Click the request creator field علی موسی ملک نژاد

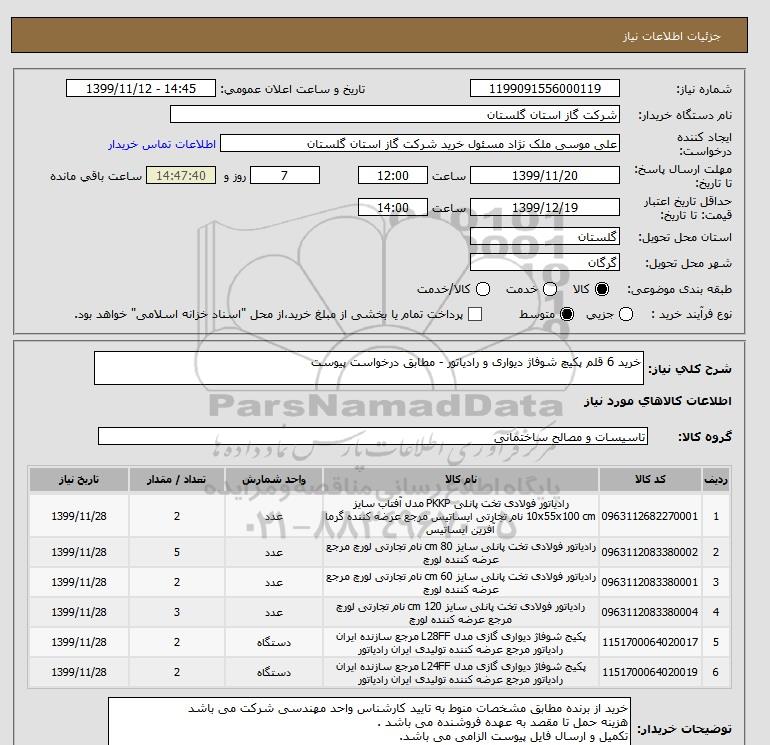(420, 144)
